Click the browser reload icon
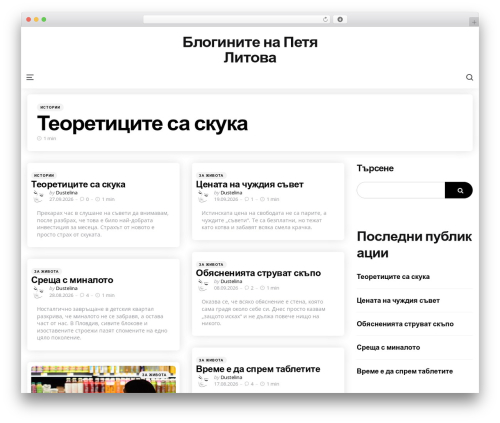The width and height of the screenshot is (500, 423). click(x=325, y=20)
